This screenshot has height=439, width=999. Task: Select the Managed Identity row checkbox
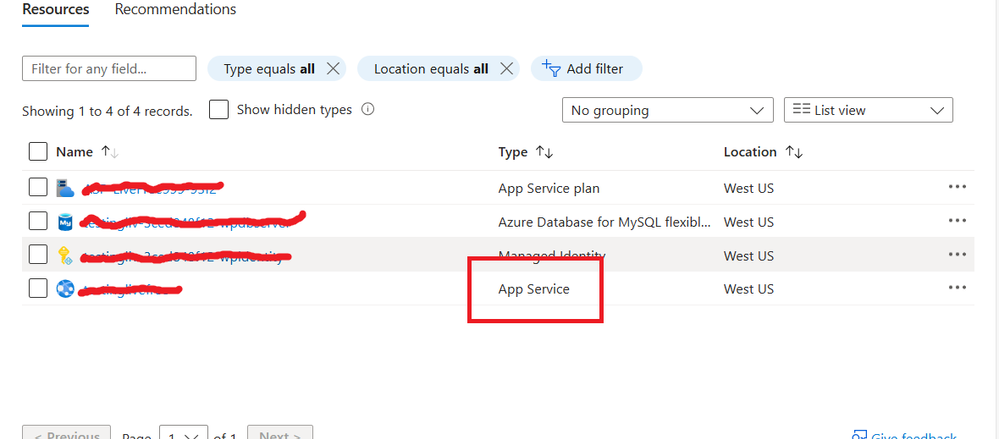pos(38,255)
